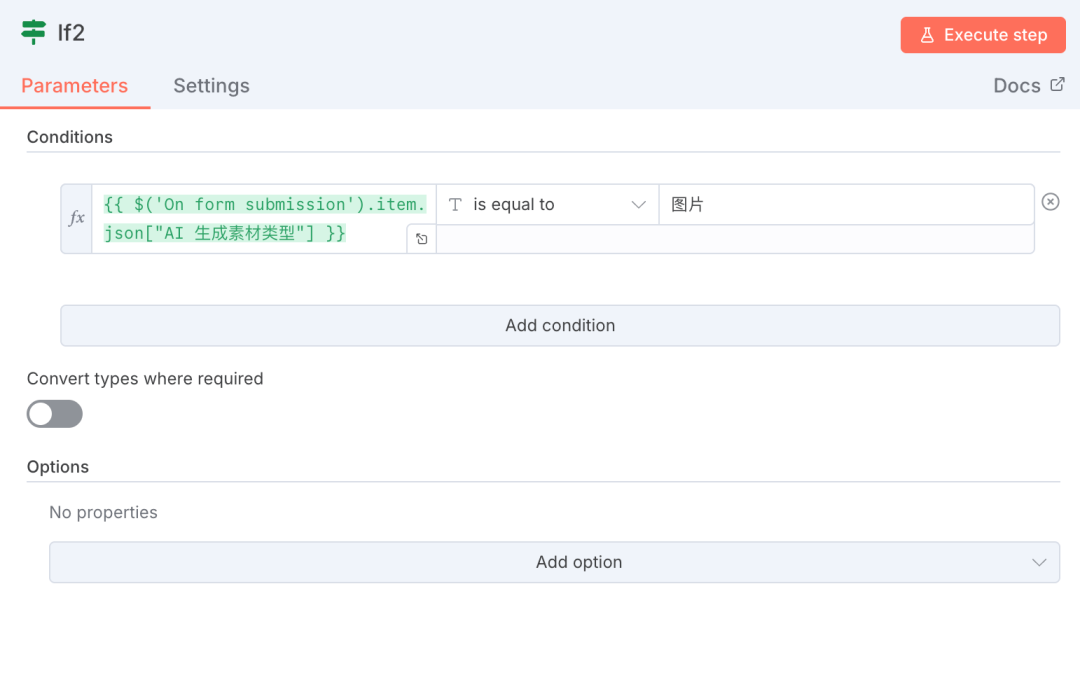Open the Docs link
The width and height of the screenshot is (1080, 675).
[x=1017, y=86]
